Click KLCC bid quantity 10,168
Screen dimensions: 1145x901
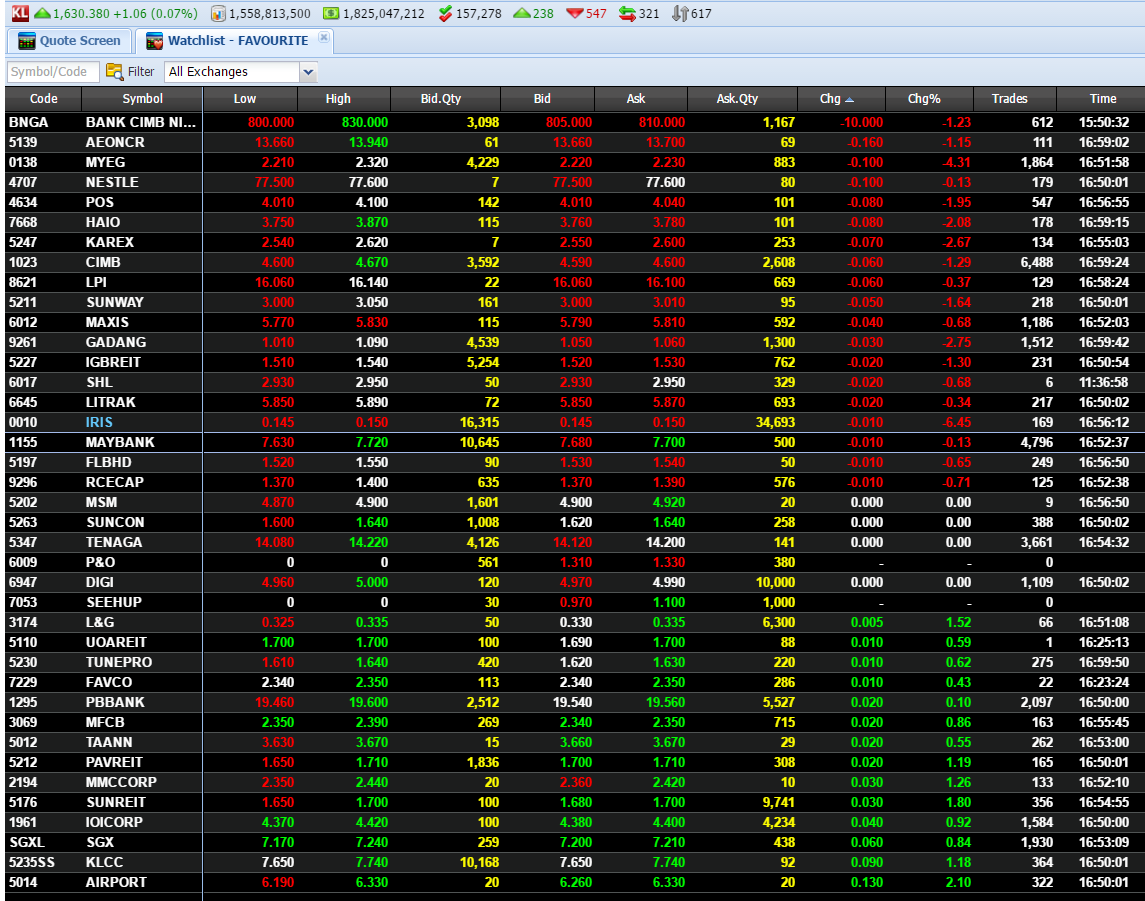coord(479,862)
